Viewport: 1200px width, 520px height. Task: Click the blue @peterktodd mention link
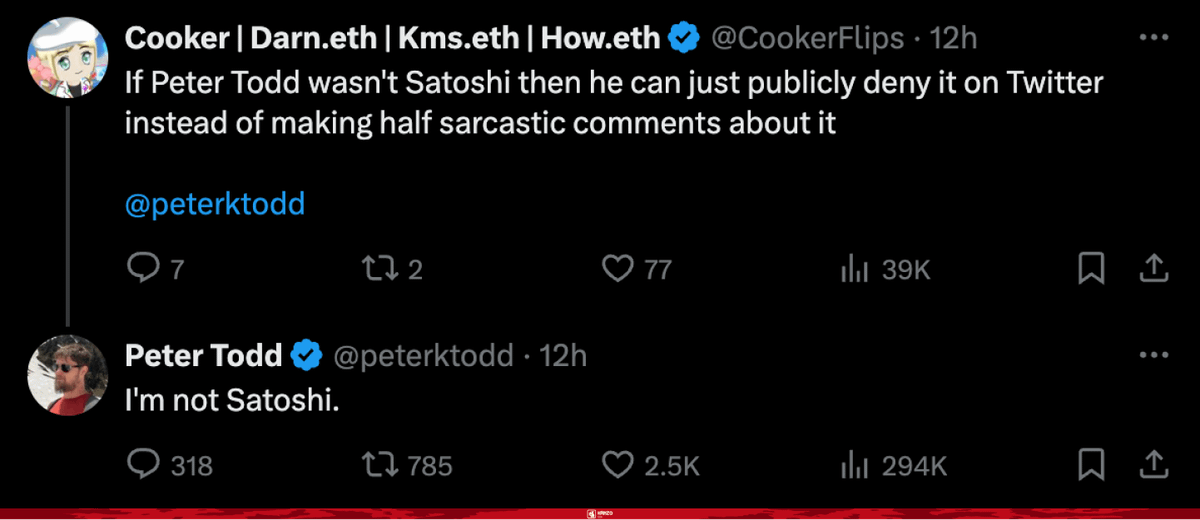[x=215, y=204]
